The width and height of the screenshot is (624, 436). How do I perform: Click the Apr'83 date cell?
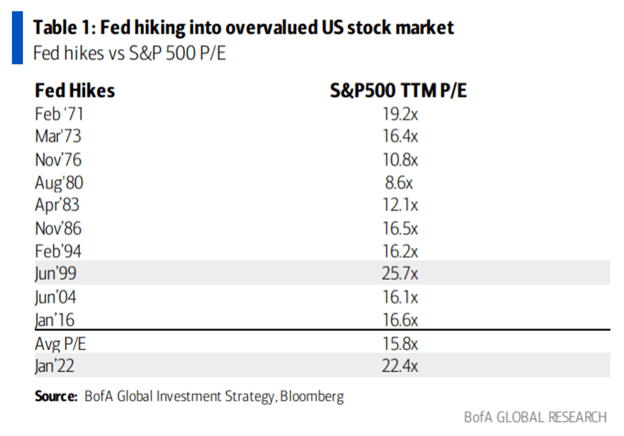tap(59, 207)
